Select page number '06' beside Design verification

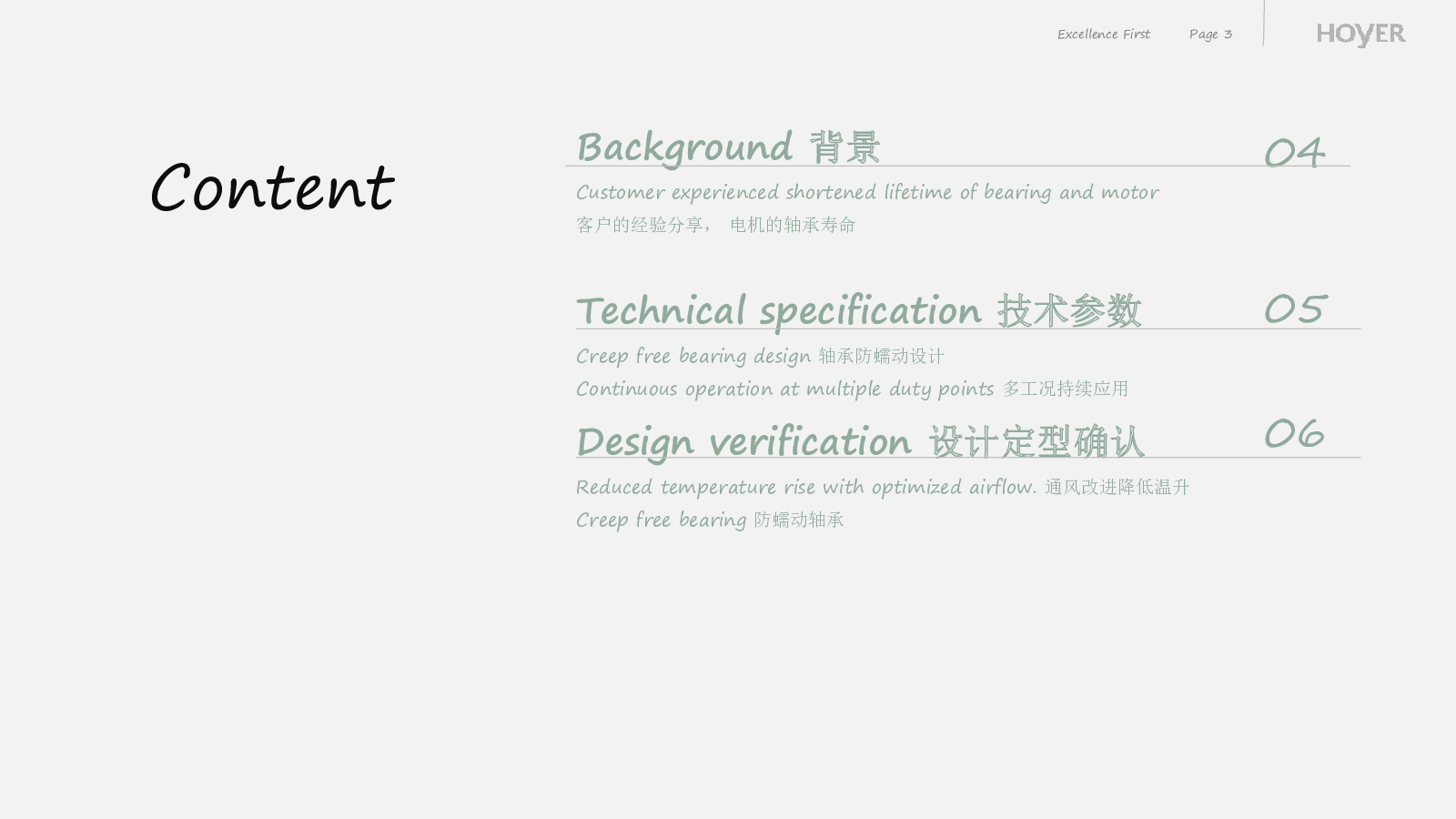click(x=1294, y=433)
